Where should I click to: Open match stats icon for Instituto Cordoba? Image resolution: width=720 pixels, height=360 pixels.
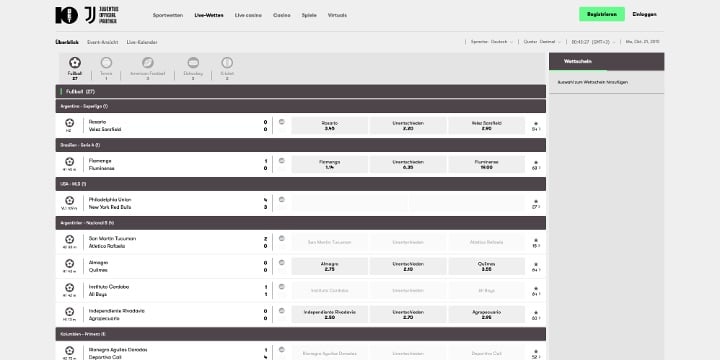[x=281, y=287]
